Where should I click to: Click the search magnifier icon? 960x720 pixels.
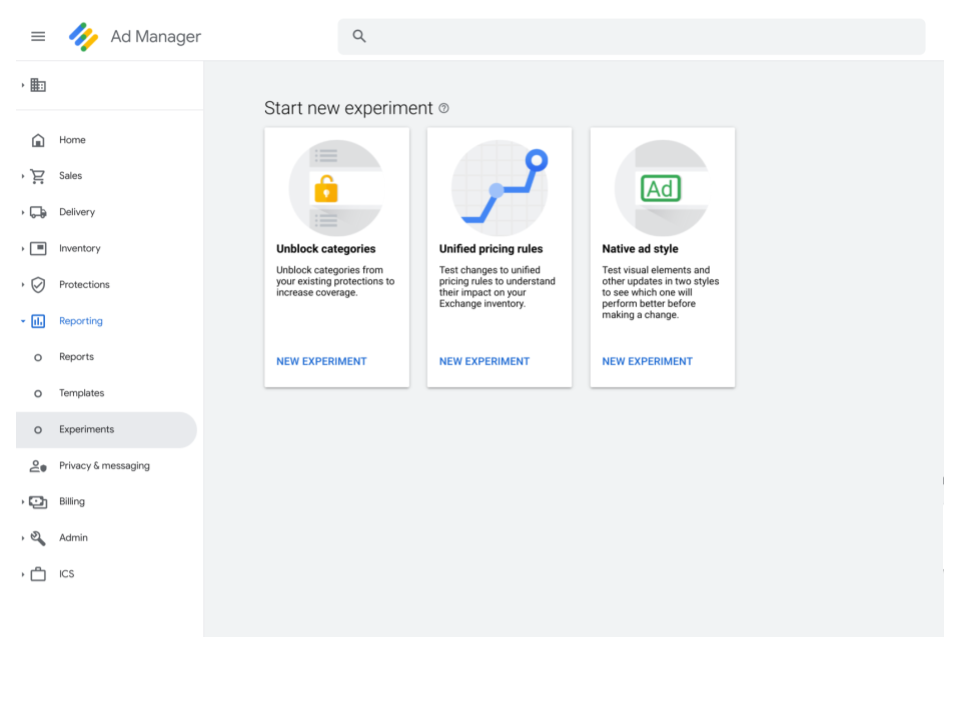coord(359,36)
